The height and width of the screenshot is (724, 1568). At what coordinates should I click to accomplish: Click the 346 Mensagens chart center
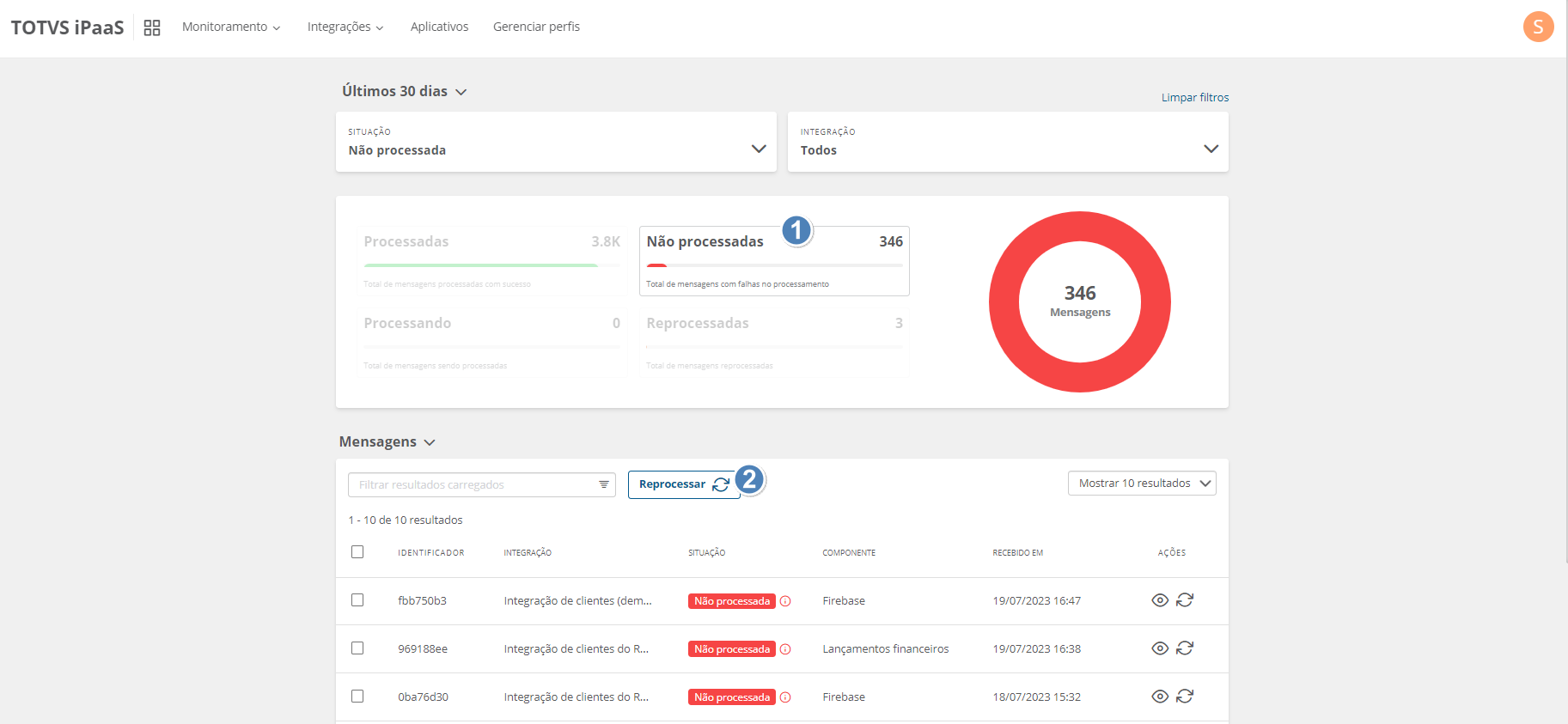pyautogui.click(x=1080, y=301)
